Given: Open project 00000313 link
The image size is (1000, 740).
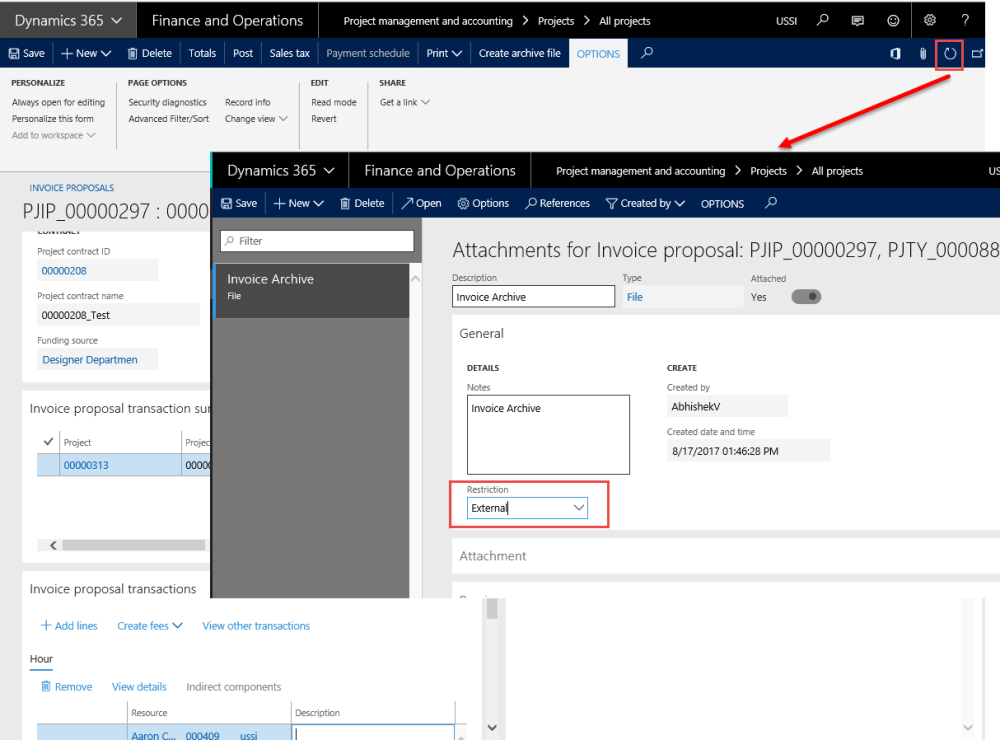Looking at the screenshot, I should tap(85, 465).
